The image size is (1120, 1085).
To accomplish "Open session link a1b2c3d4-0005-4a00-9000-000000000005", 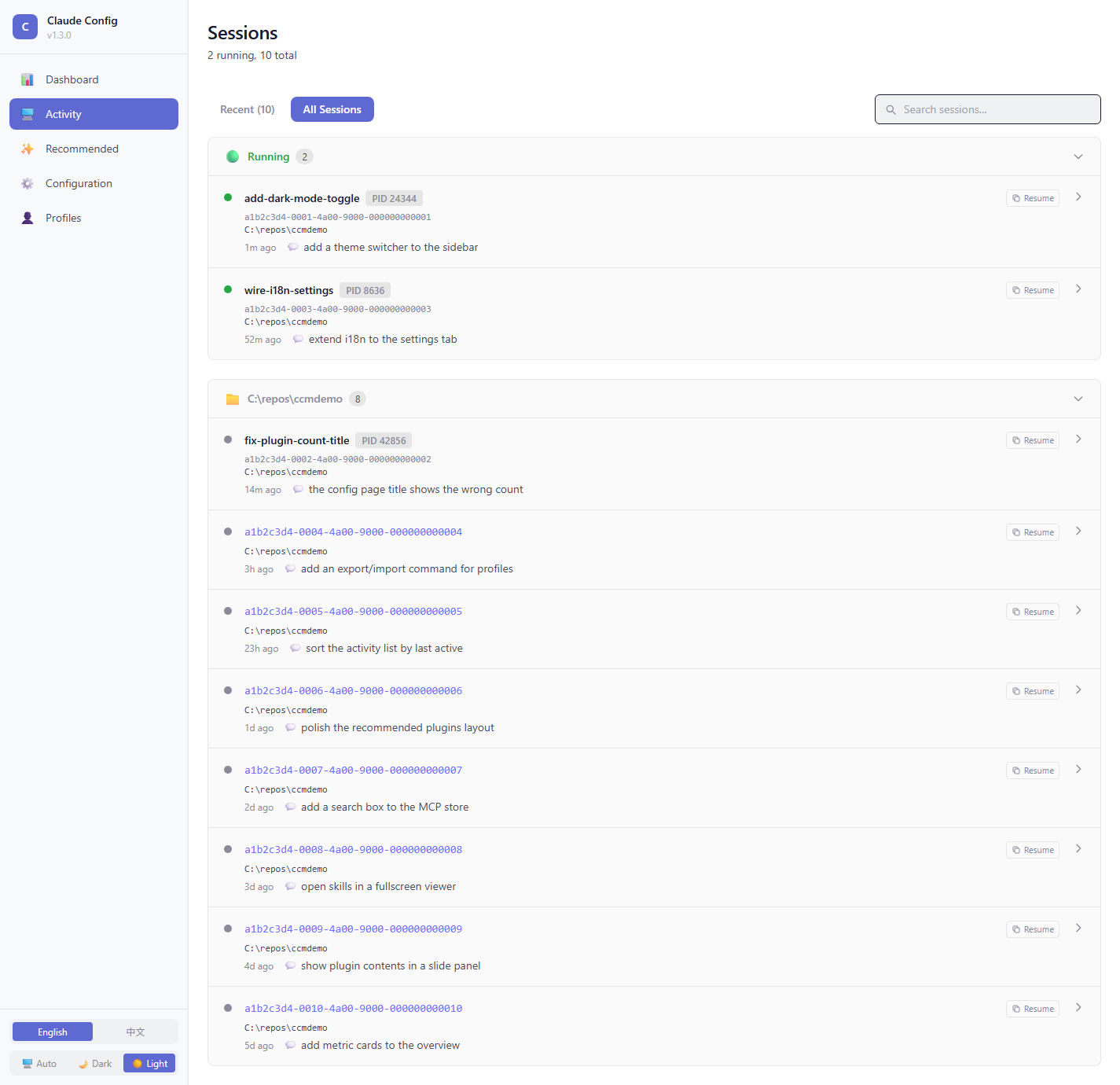I will (354, 611).
